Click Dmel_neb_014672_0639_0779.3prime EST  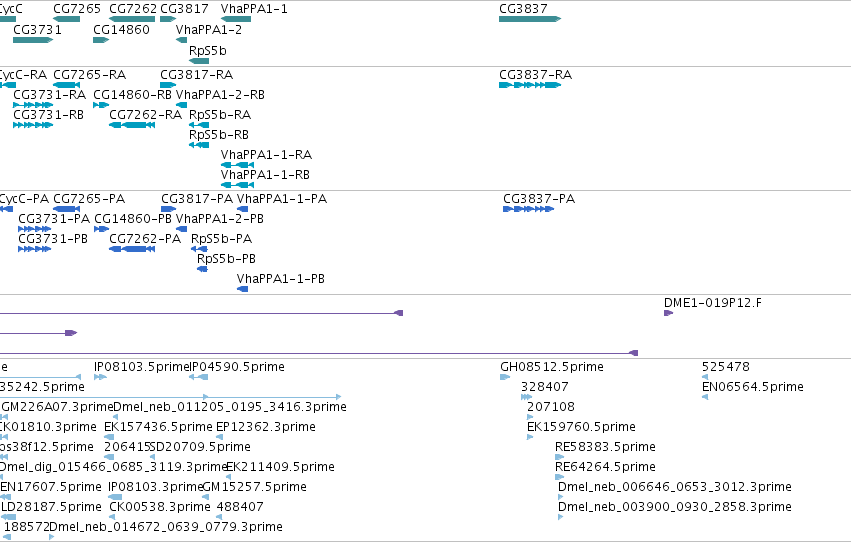point(52,537)
